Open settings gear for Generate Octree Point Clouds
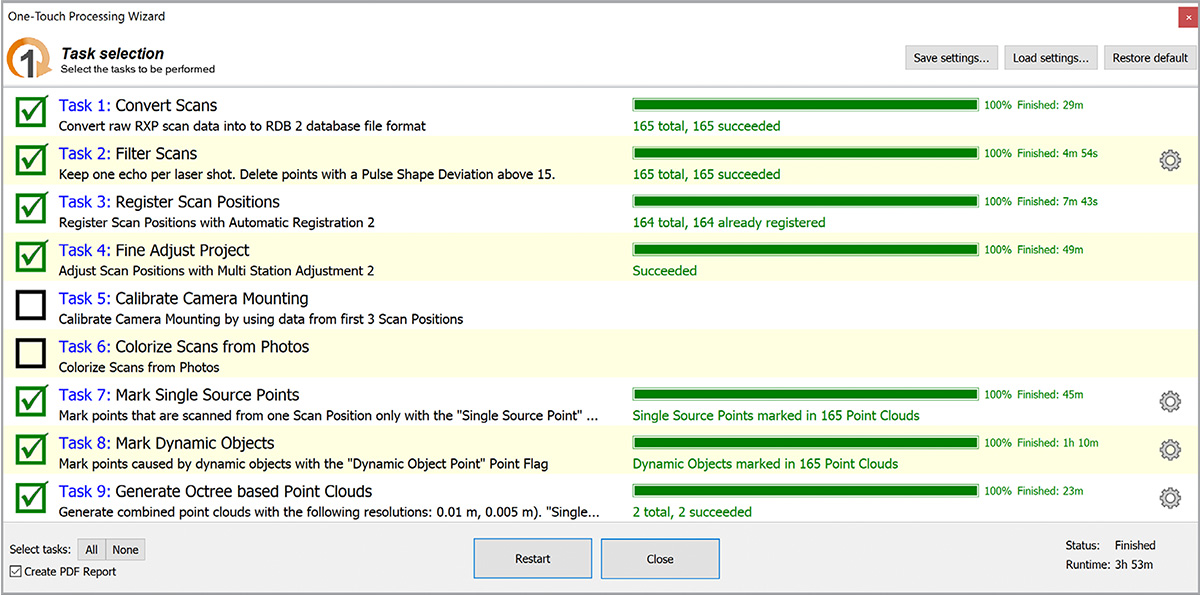1200x595 pixels. [x=1169, y=498]
